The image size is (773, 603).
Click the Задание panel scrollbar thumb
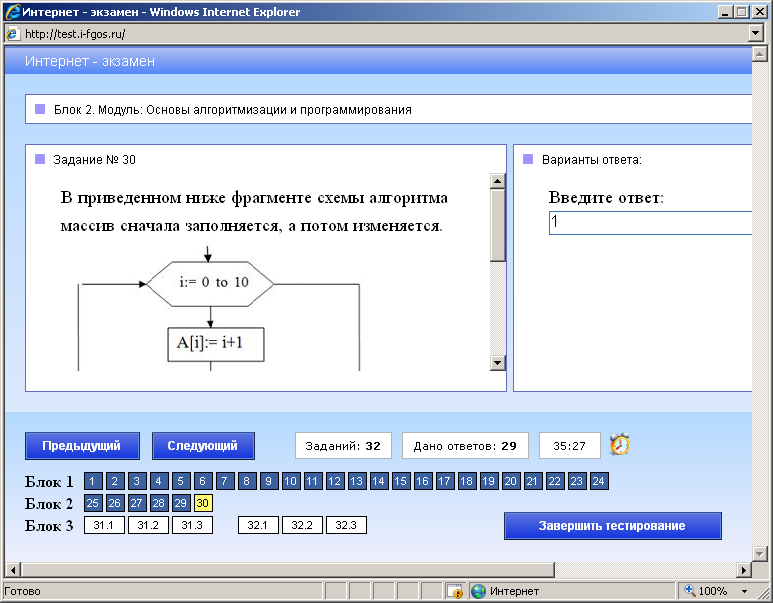click(497, 225)
